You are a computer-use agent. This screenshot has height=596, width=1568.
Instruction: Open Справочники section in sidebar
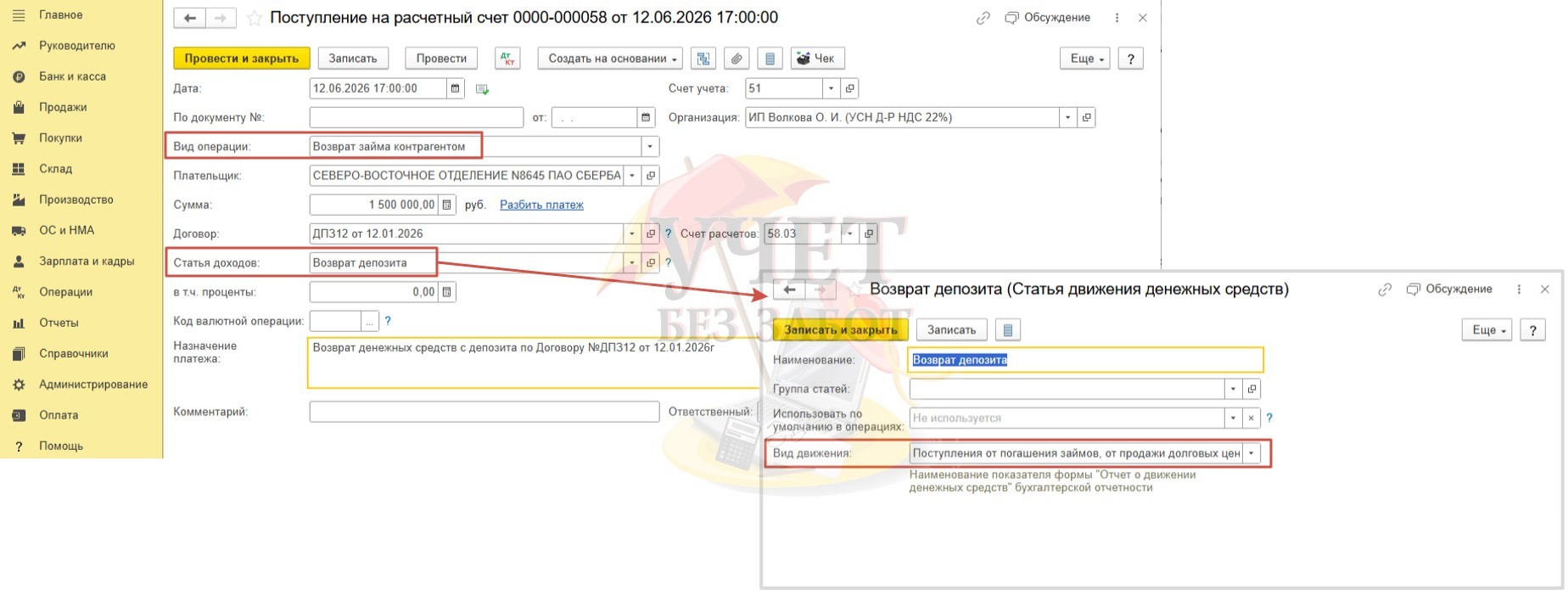[73, 353]
